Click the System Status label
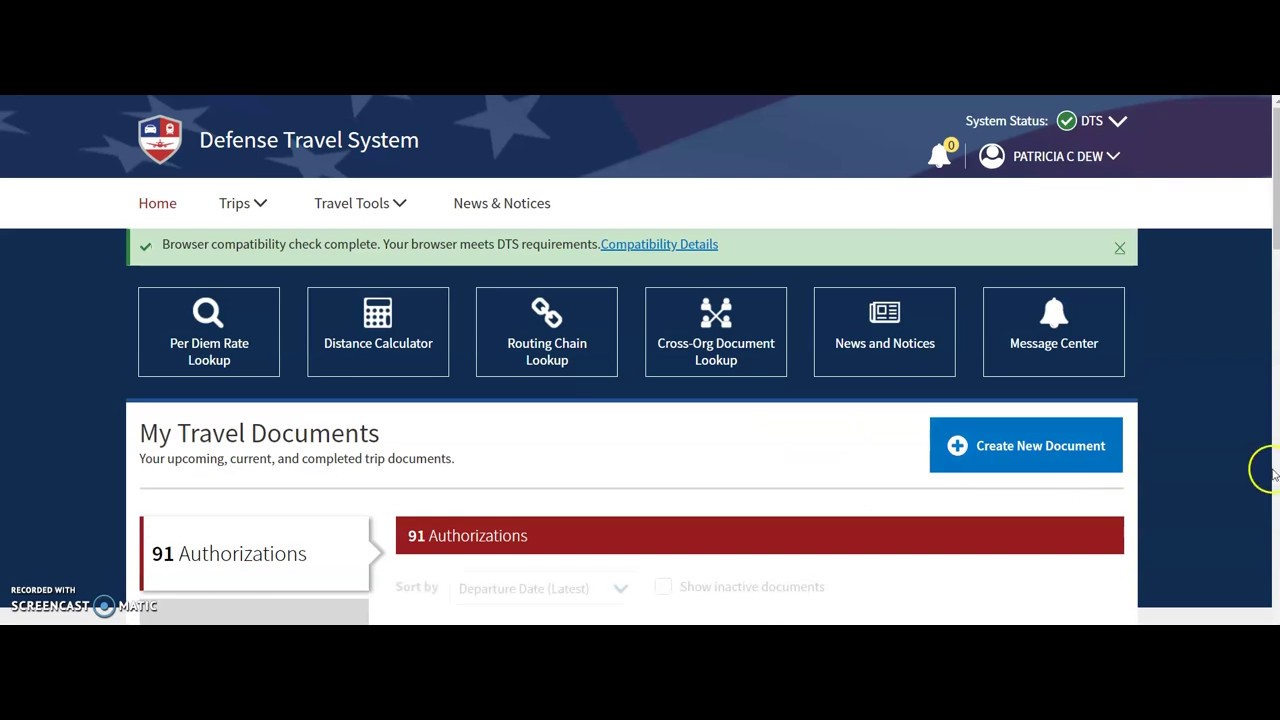Screen dimensions: 1280x720 [1006, 121]
